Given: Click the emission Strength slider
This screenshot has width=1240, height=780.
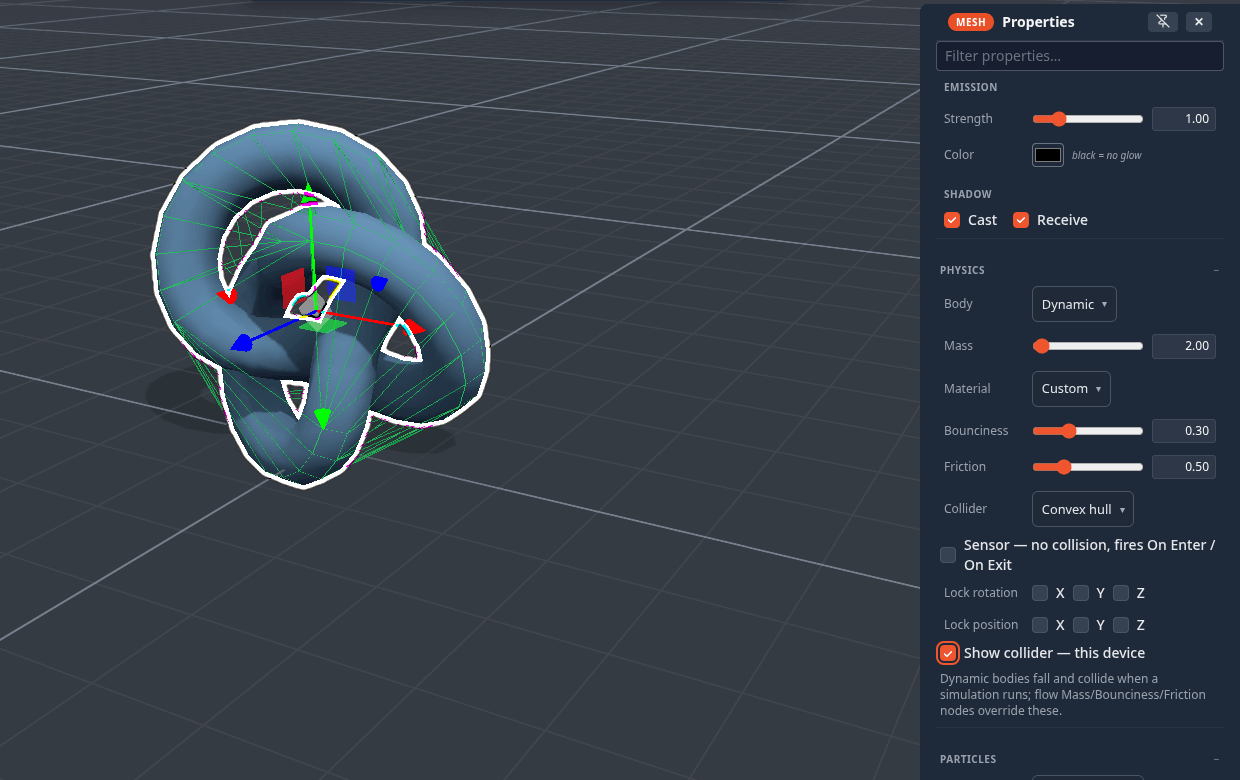Looking at the screenshot, I should tap(1088, 119).
